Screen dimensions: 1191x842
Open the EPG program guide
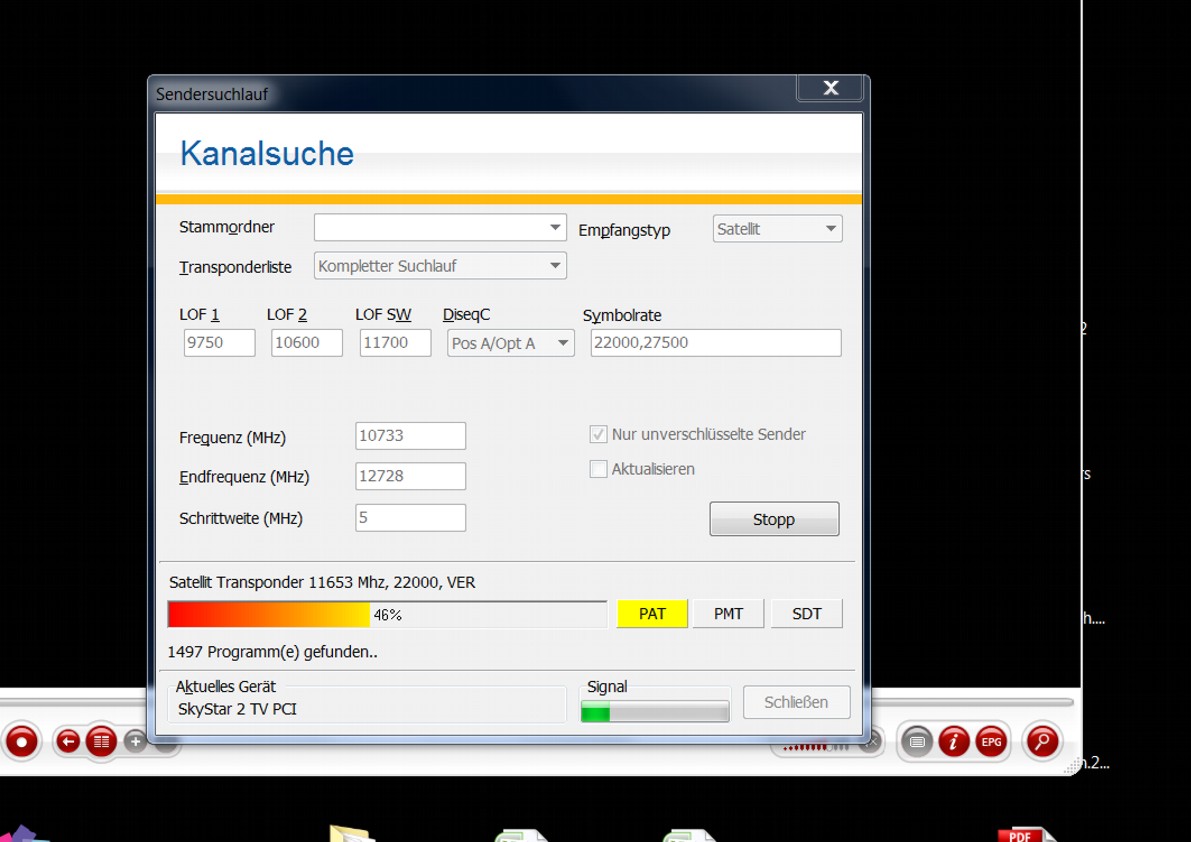(991, 742)
